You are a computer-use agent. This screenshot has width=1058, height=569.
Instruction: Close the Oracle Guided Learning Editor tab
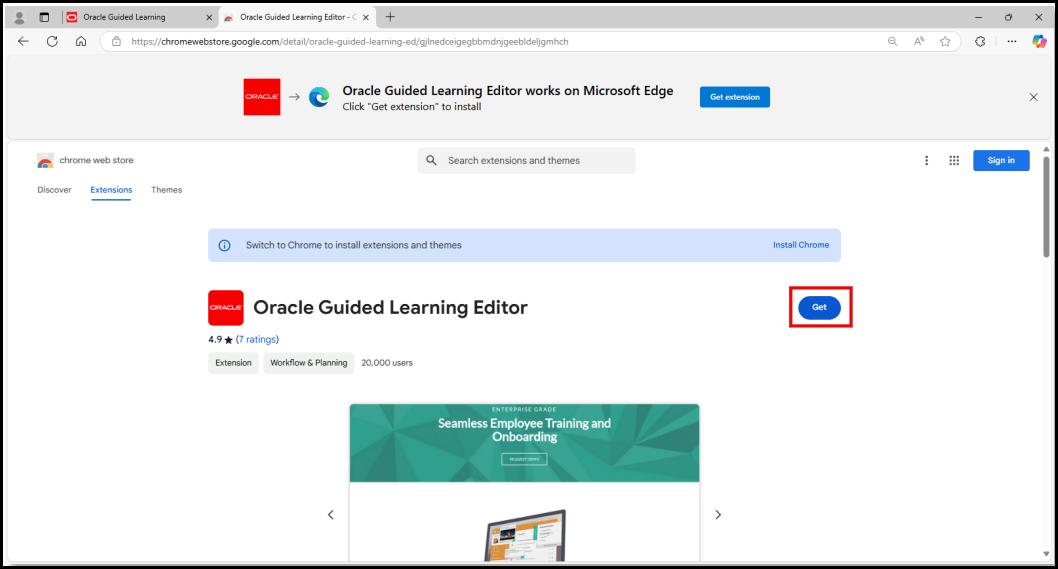(x=366, y=18)
